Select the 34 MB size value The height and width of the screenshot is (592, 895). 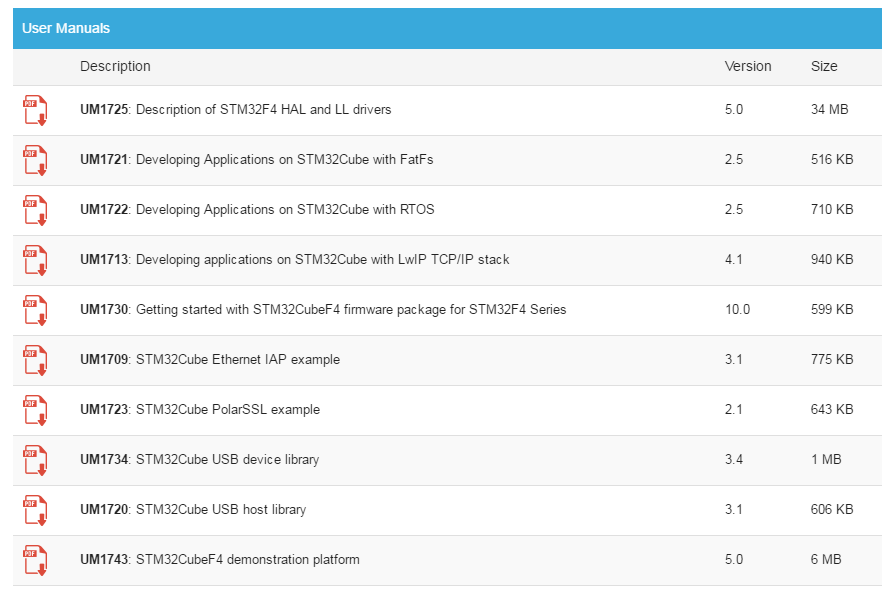(829, 109)
